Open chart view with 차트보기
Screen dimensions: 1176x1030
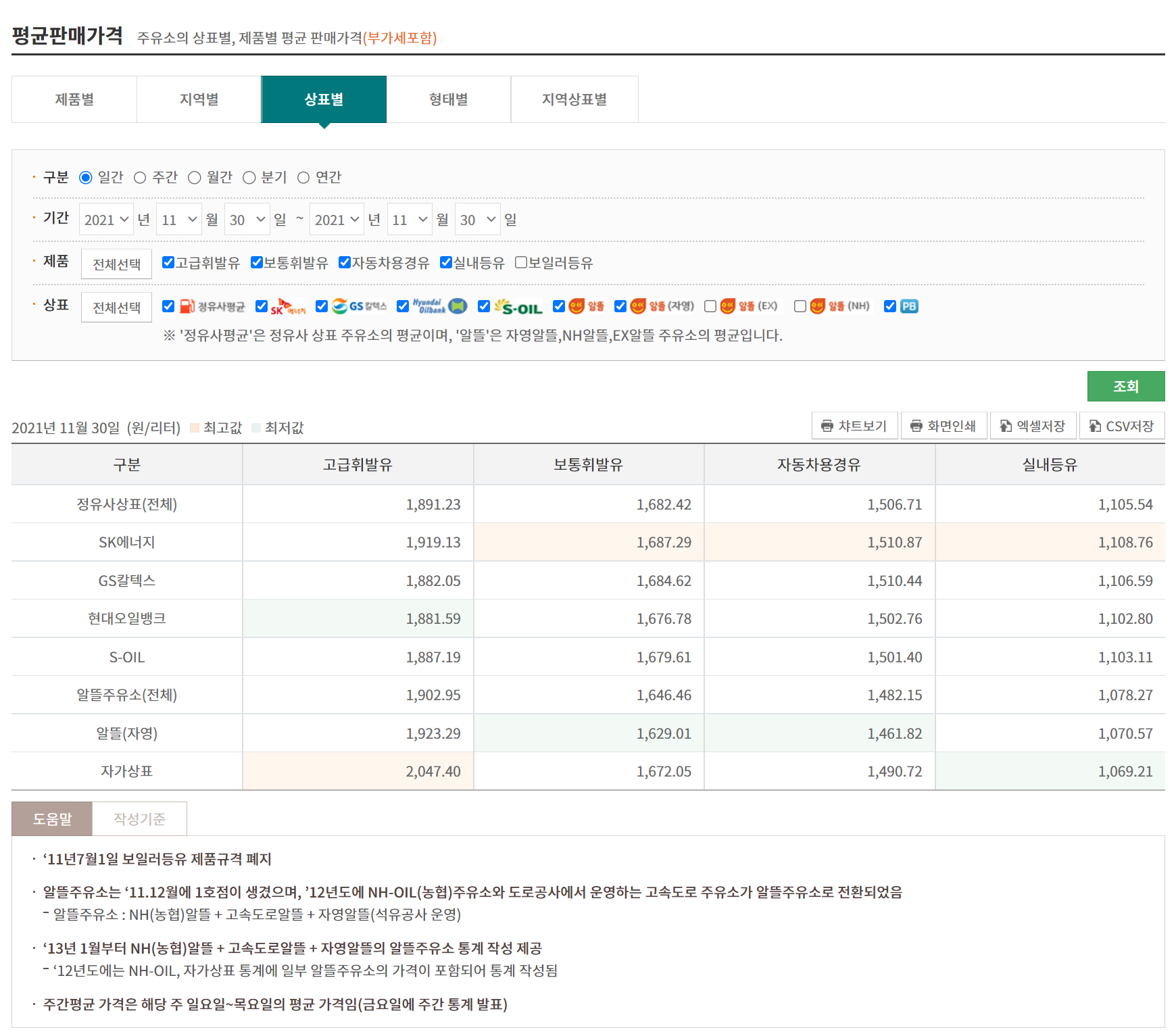[x=854, y=426]
